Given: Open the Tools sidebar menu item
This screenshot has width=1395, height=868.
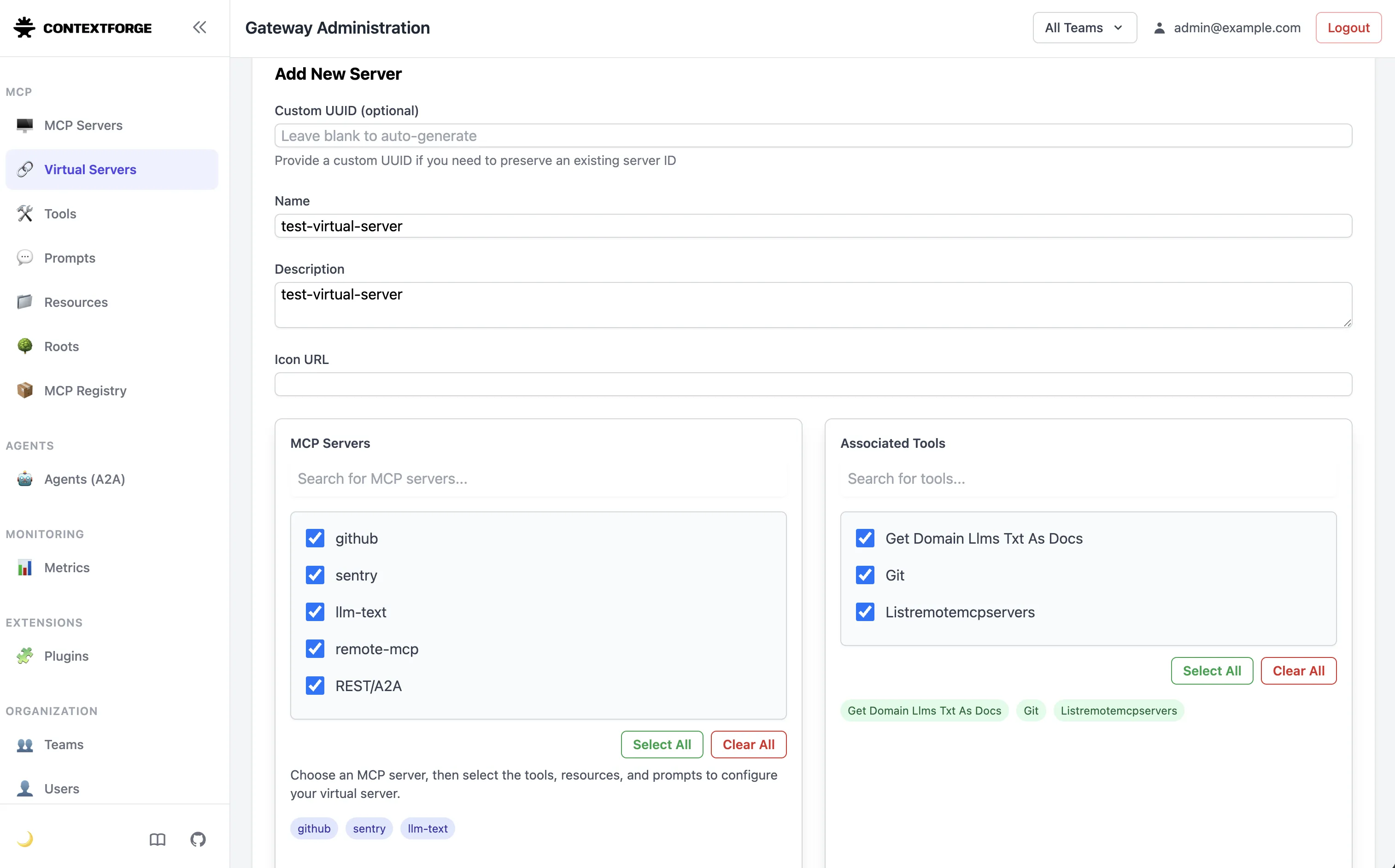Looking at the screenshot, I should [x=60, y=214].
